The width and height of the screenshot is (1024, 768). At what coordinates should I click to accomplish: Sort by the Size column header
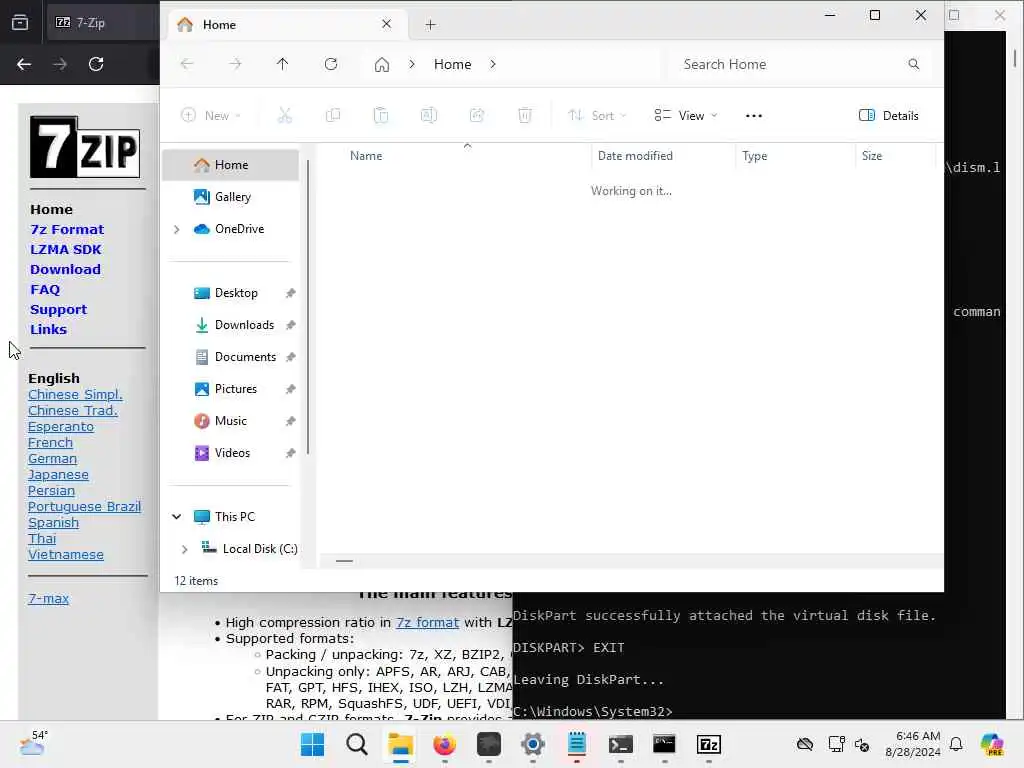pos(872,156)
